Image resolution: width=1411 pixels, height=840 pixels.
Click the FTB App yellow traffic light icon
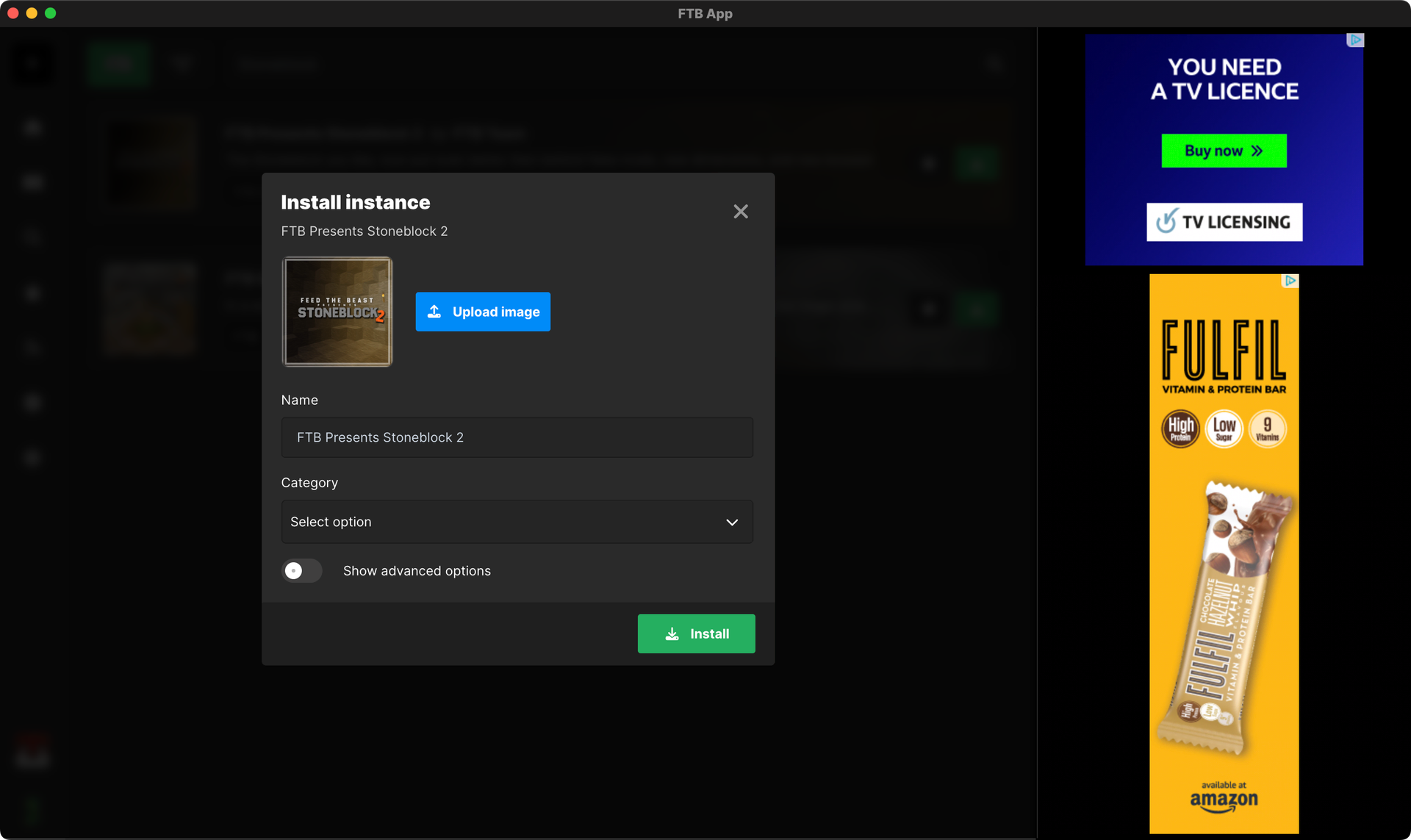[31, 13]
